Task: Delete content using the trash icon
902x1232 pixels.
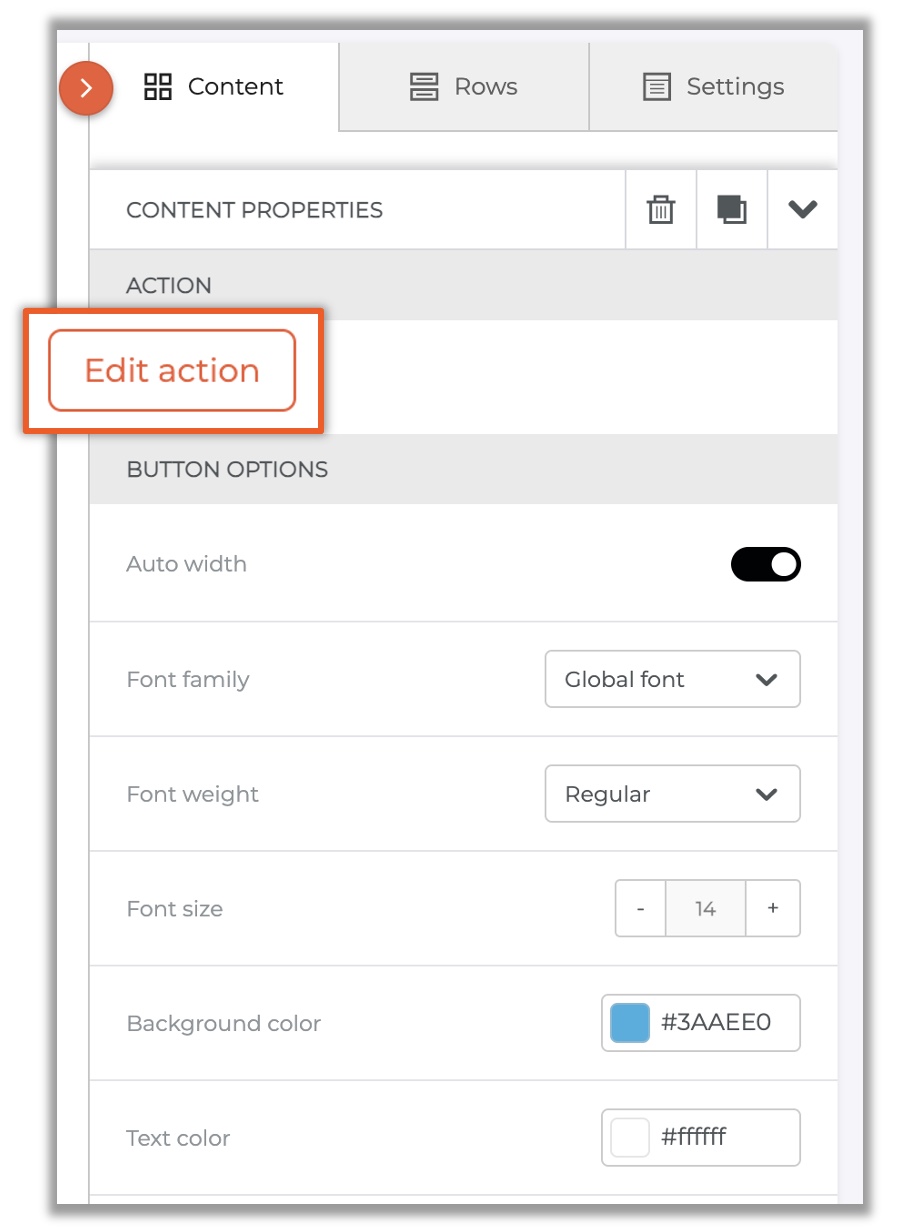Action: coord(661,210)
